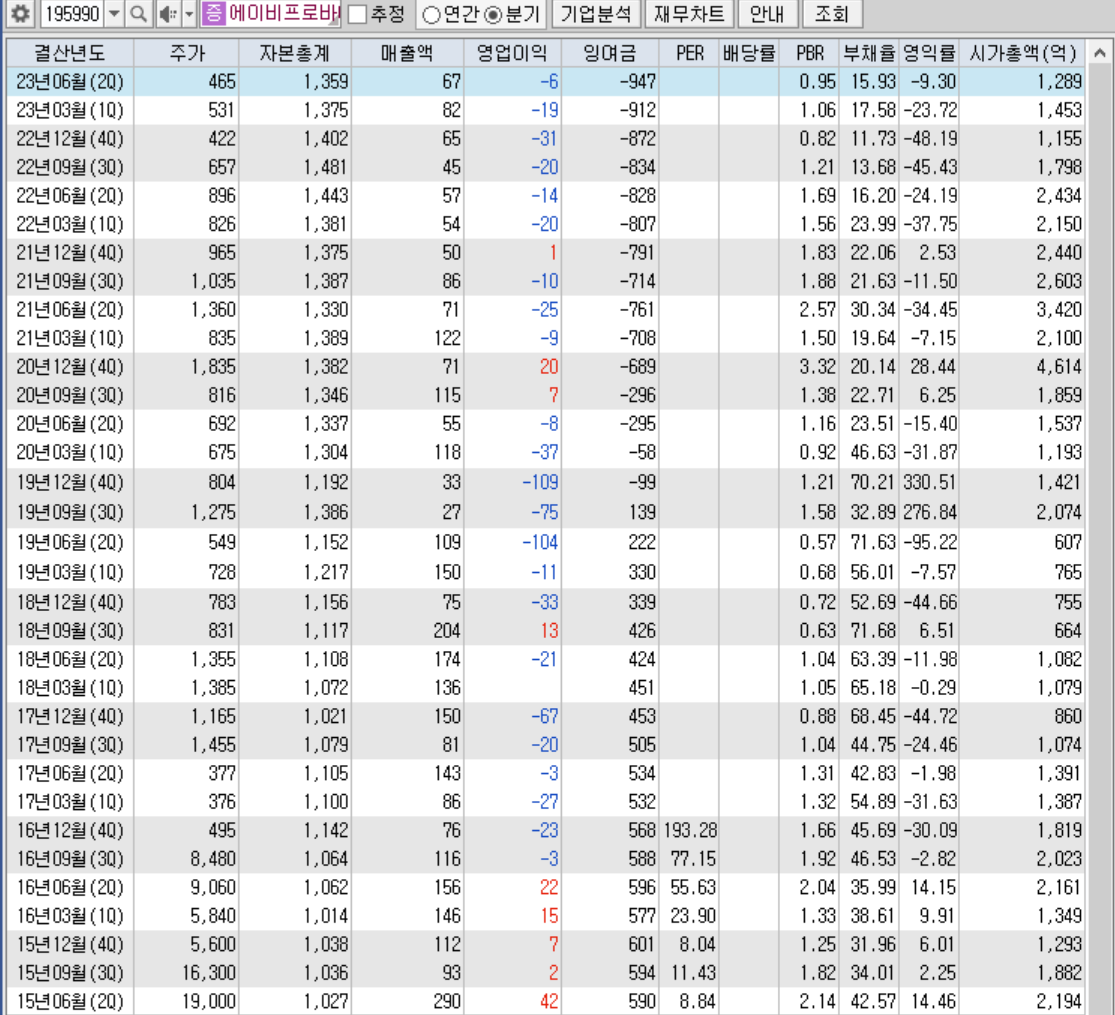Select the 17년06월(2Q) row label
The height and width of the screenshot is (1015, 1115).
70,773
